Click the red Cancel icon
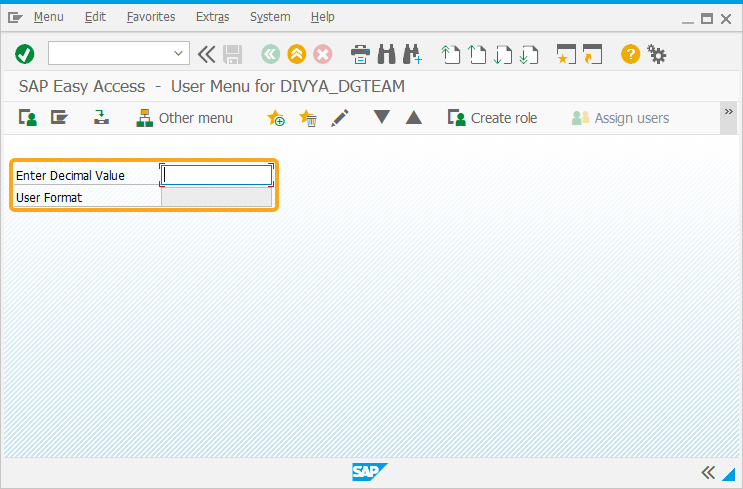Viewport: 743px width, 489px height. [x=323, y=54]
